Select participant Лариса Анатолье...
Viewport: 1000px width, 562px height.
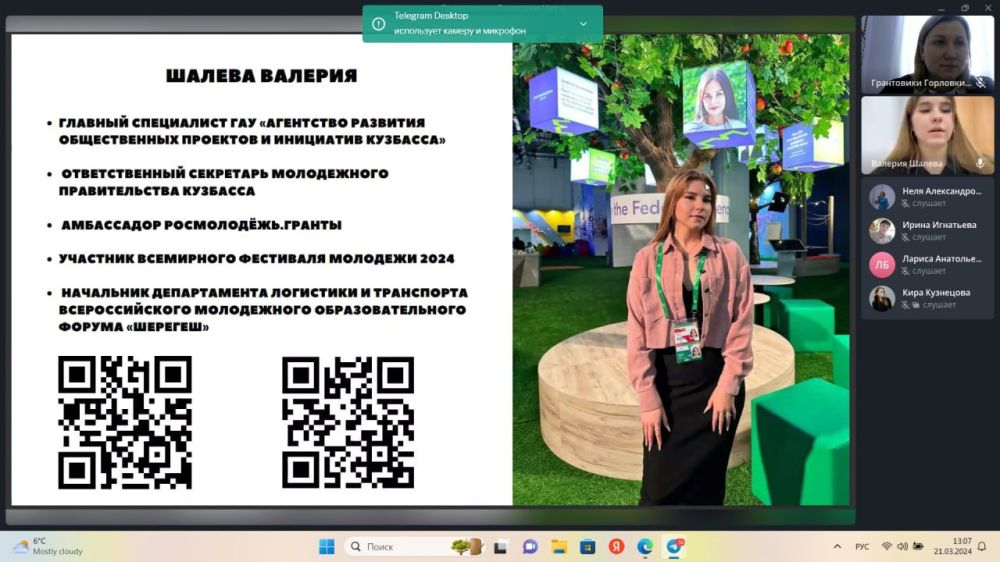pos(927,264)
